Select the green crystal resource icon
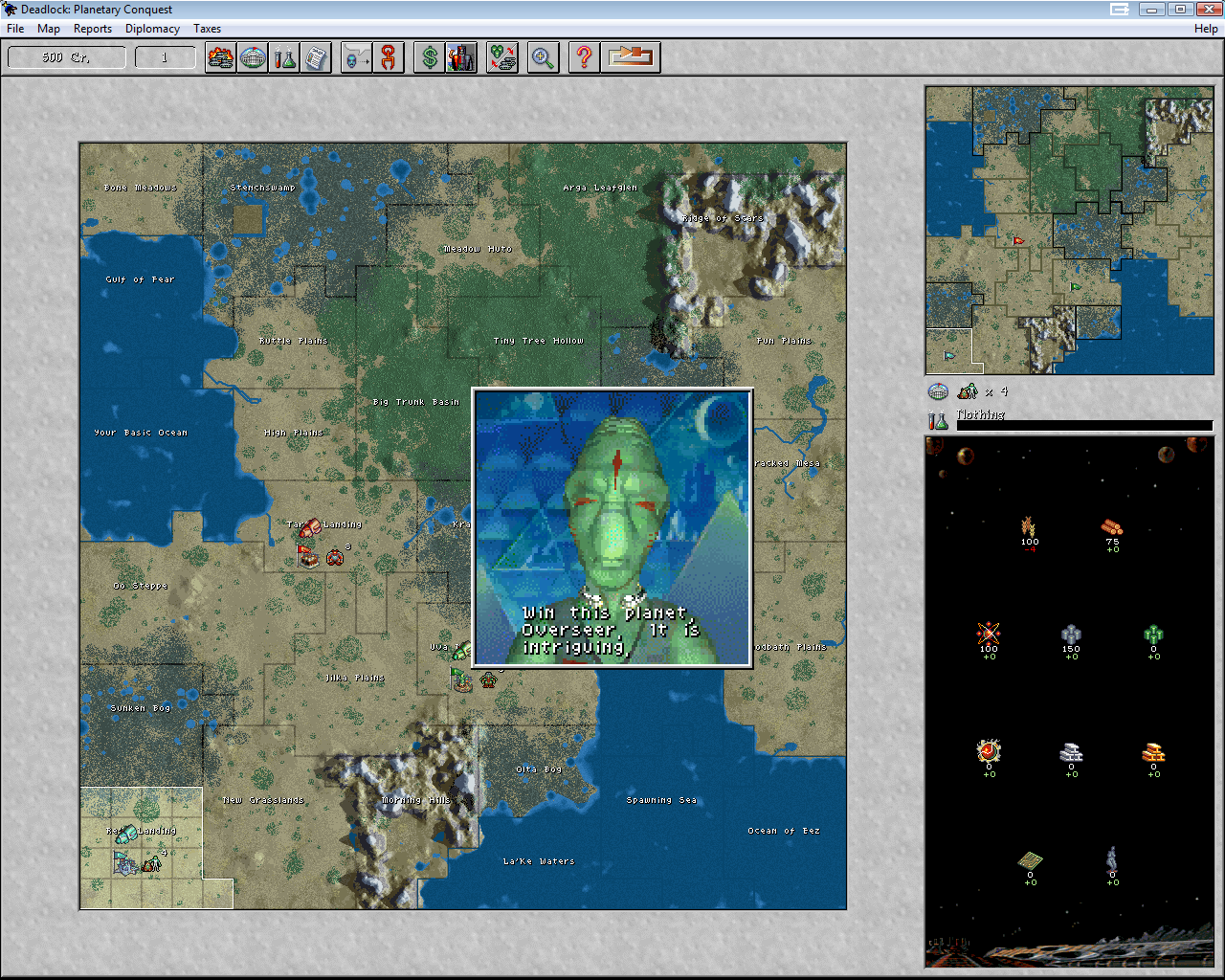Viewport: 1225px width, 980px height. tap(1153, 634)
